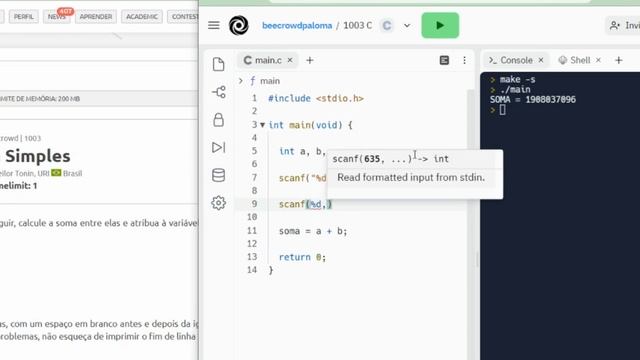Click the Replit logo icon
Screen dimensions: 640x360
point(239,25)
